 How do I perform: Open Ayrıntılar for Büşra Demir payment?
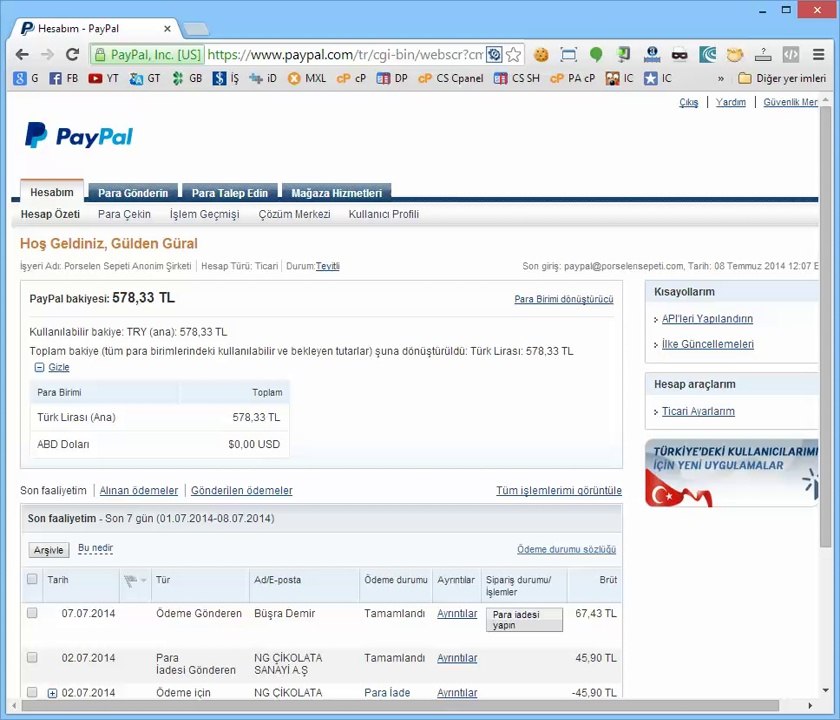coord(457,613)
